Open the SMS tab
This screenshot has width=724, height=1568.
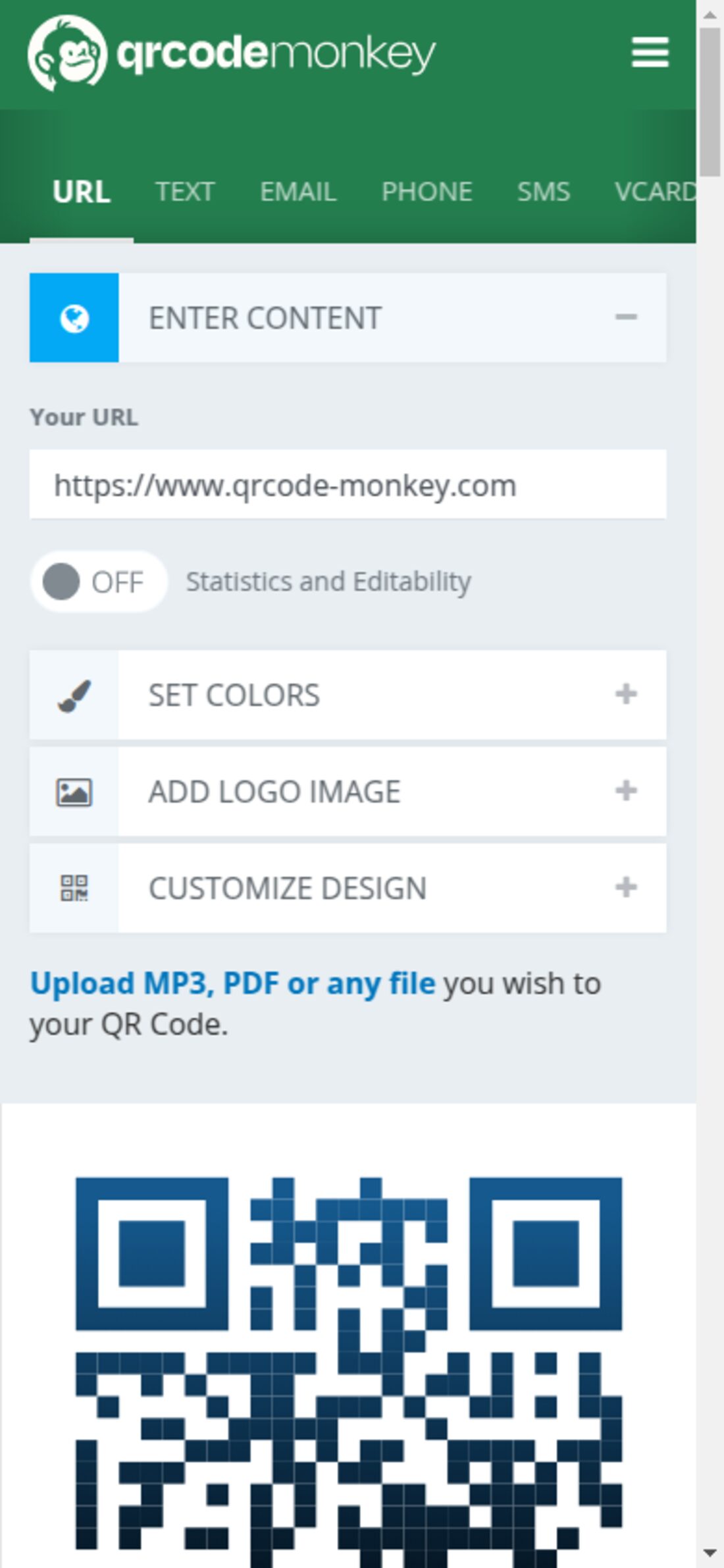coord(544,192)
